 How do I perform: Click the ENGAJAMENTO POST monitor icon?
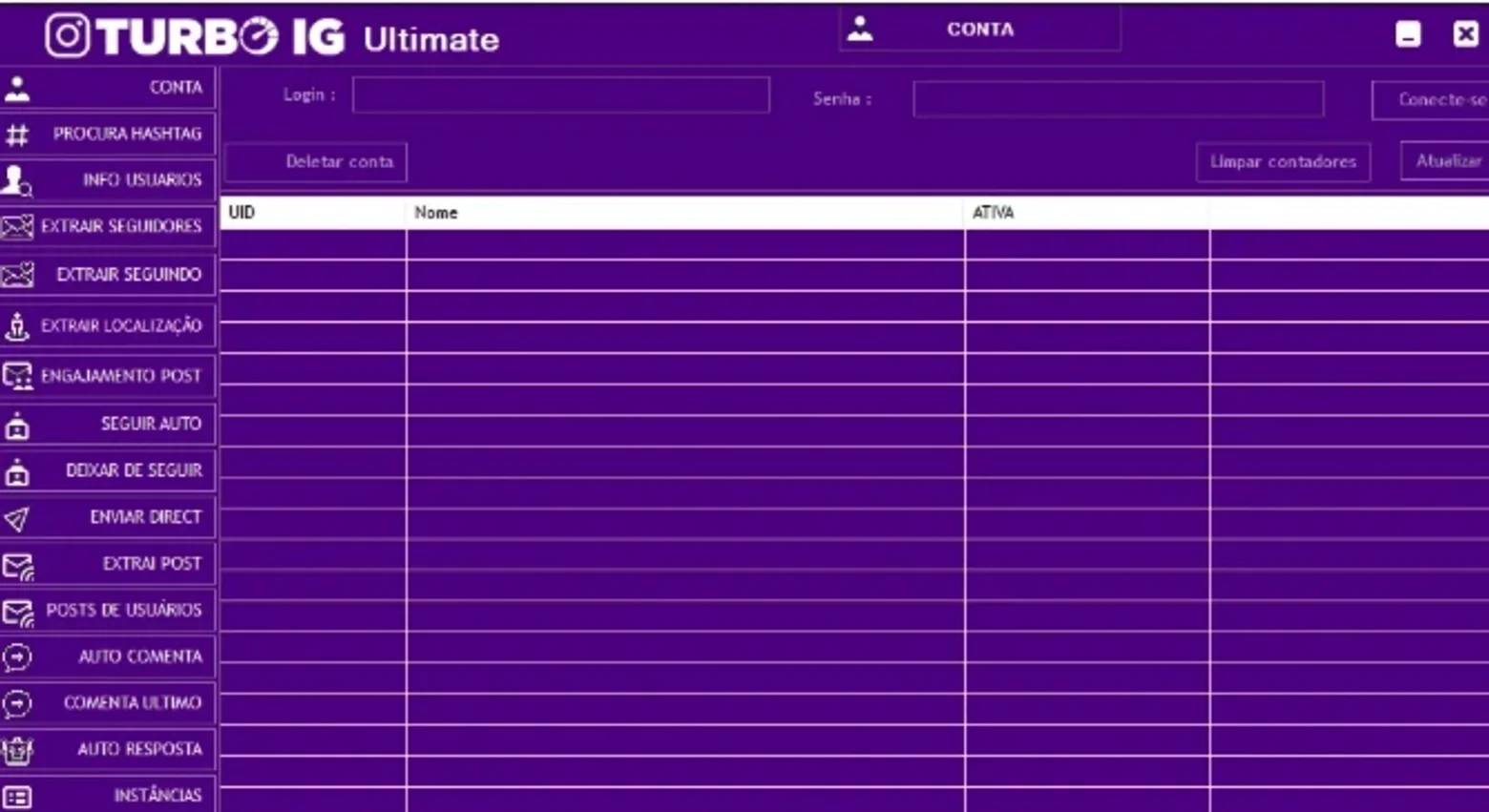pyautogui.click(x=17, y=376)
